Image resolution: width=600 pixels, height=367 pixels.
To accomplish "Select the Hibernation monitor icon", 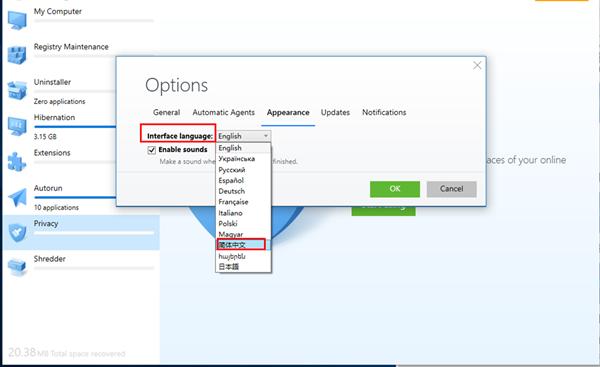I will [17, 126].
